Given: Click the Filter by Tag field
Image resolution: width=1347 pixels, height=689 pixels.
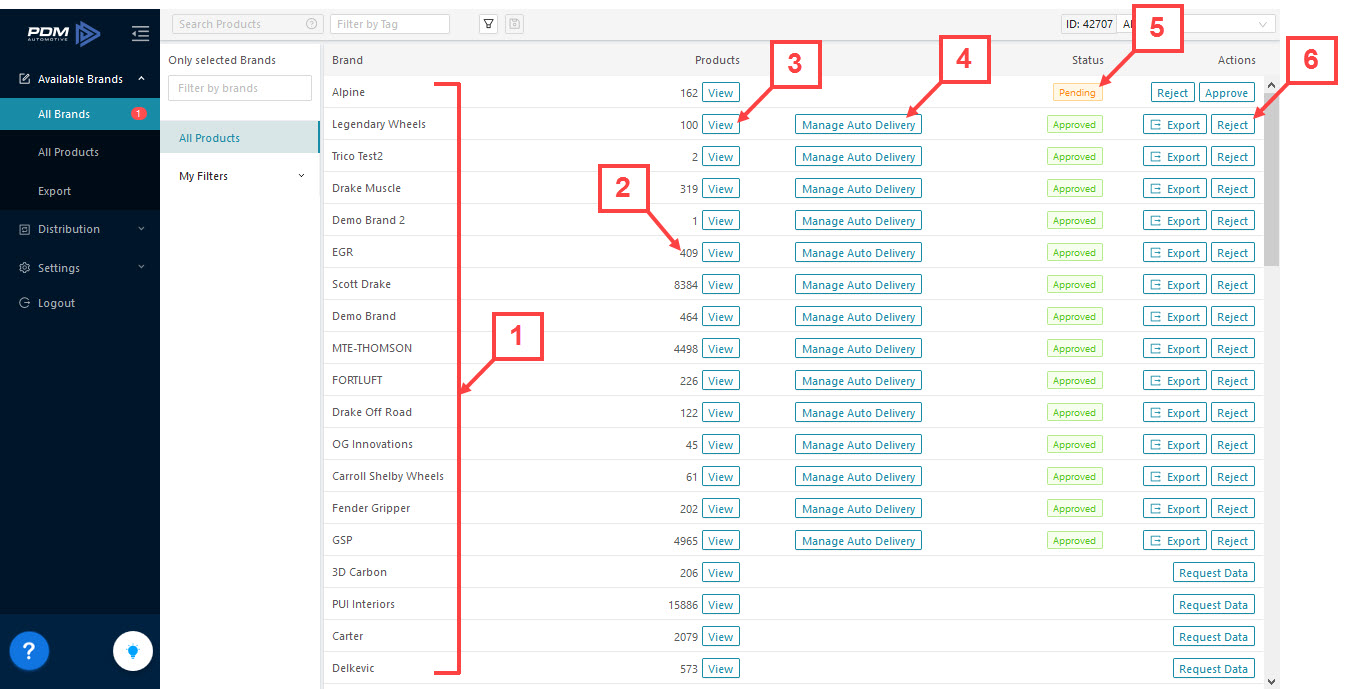Looking at the screenshot, I should point(390,24).
